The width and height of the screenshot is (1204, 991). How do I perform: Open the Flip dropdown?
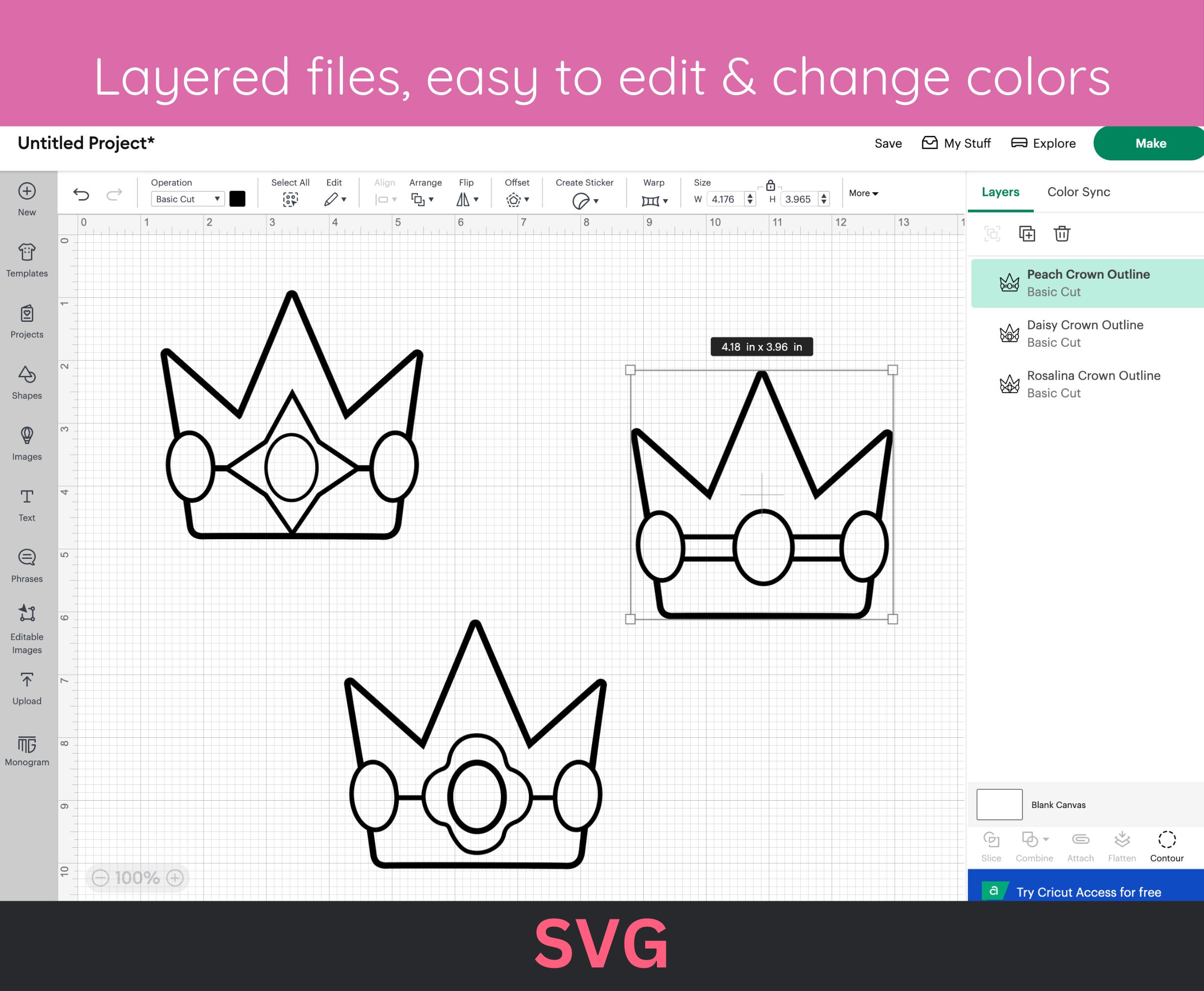(x=468, y=199)
